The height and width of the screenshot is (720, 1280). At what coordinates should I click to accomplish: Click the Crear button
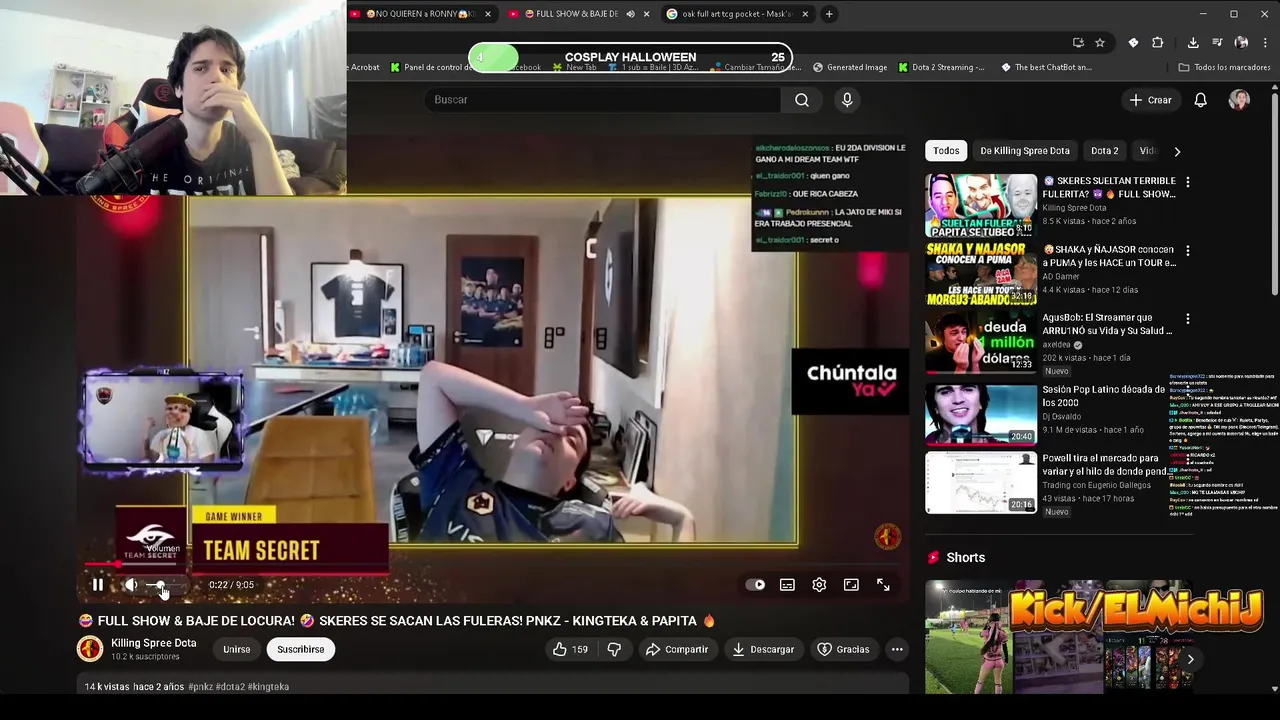[x=1150, y=100]
